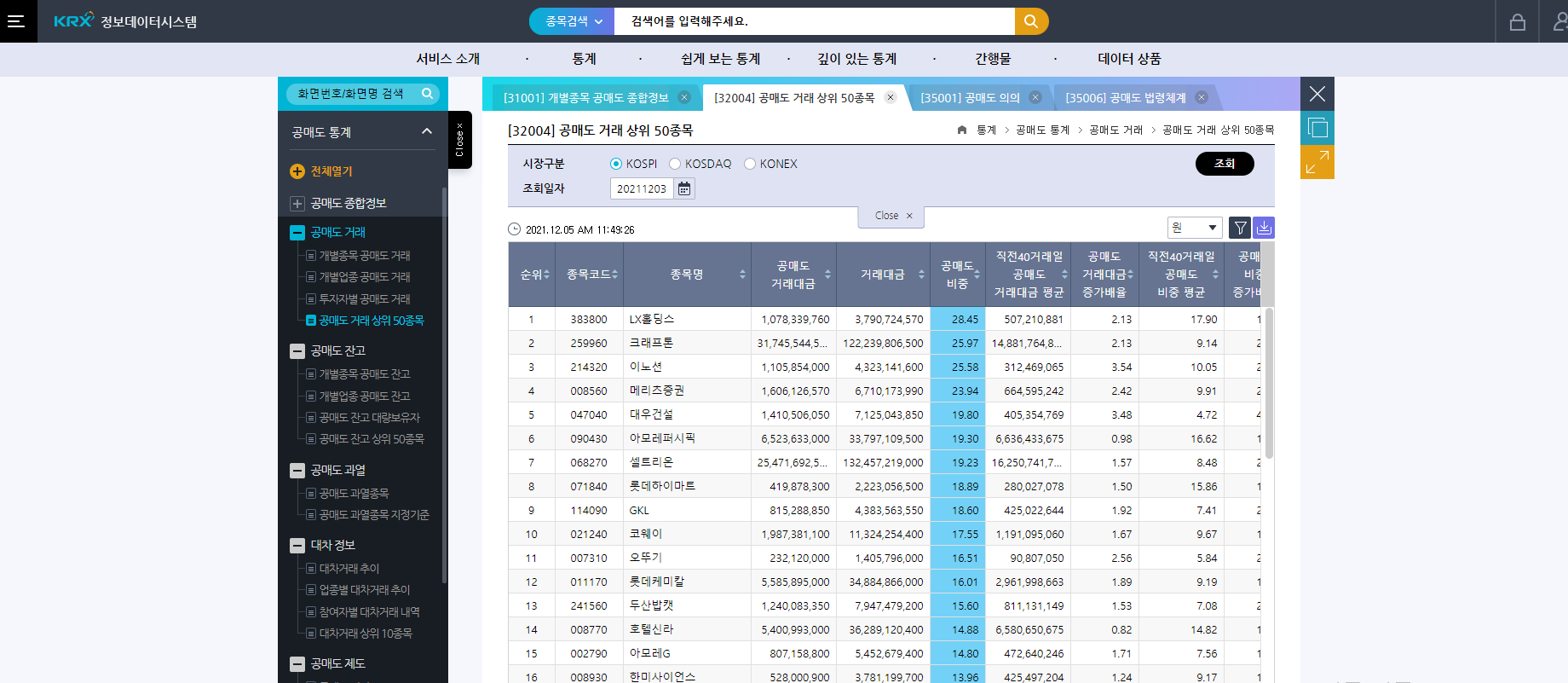Close the [35001] 공매도 의의 tab
This screenshot has width=1568, height=683.
(1035, 97)
